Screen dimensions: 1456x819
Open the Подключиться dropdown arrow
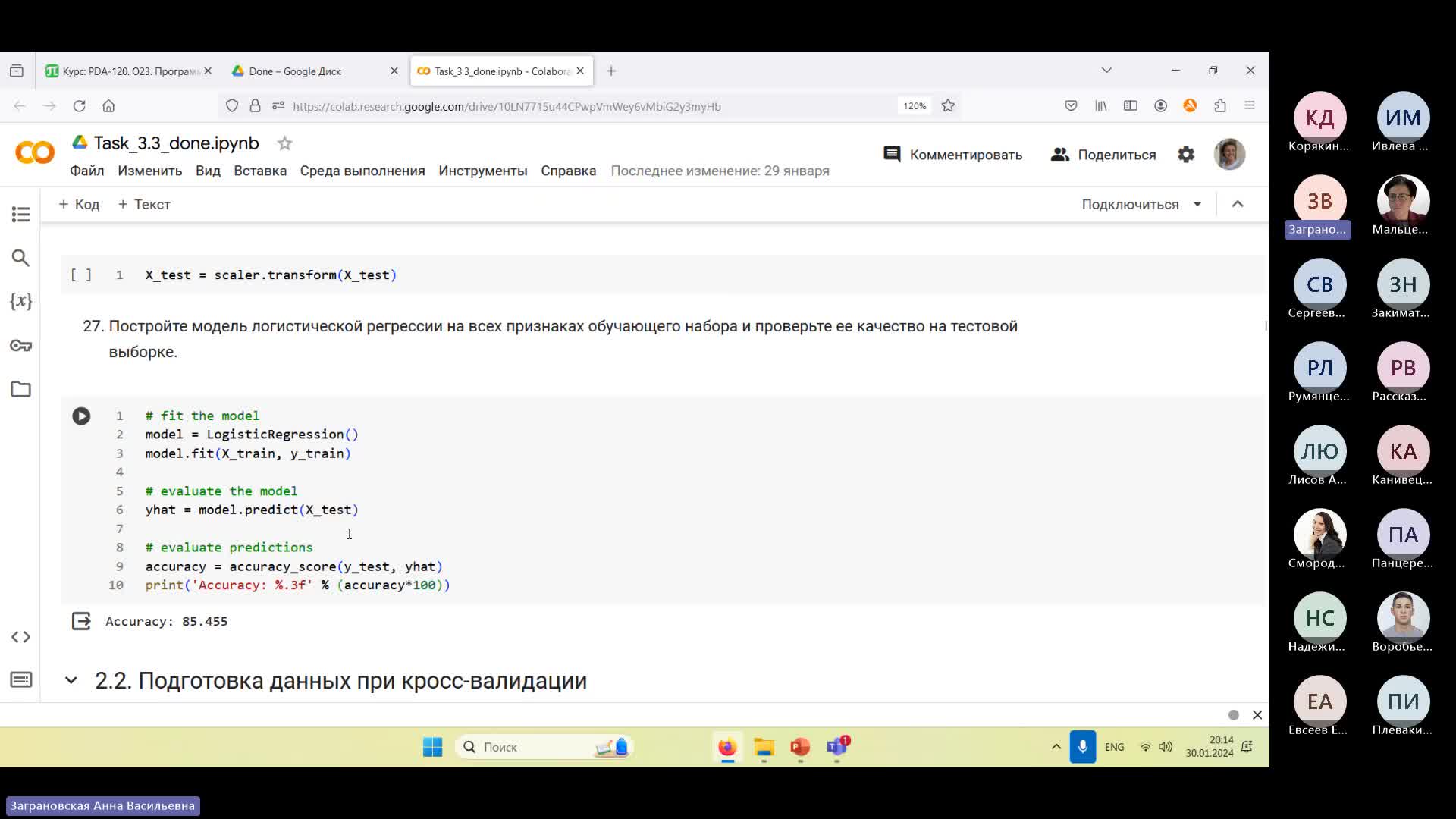point(1197,205)
